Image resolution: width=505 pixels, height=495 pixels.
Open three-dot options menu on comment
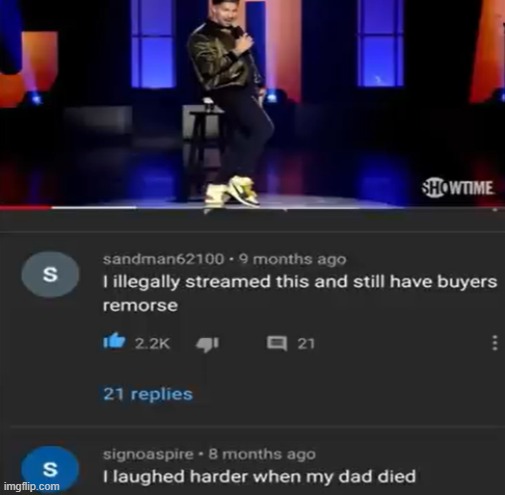(x=495, y=343)
